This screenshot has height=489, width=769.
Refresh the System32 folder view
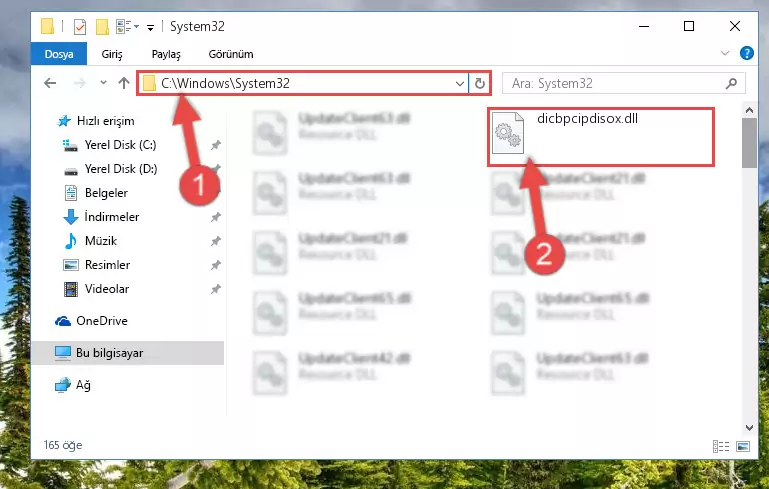[x=480, y=83]
